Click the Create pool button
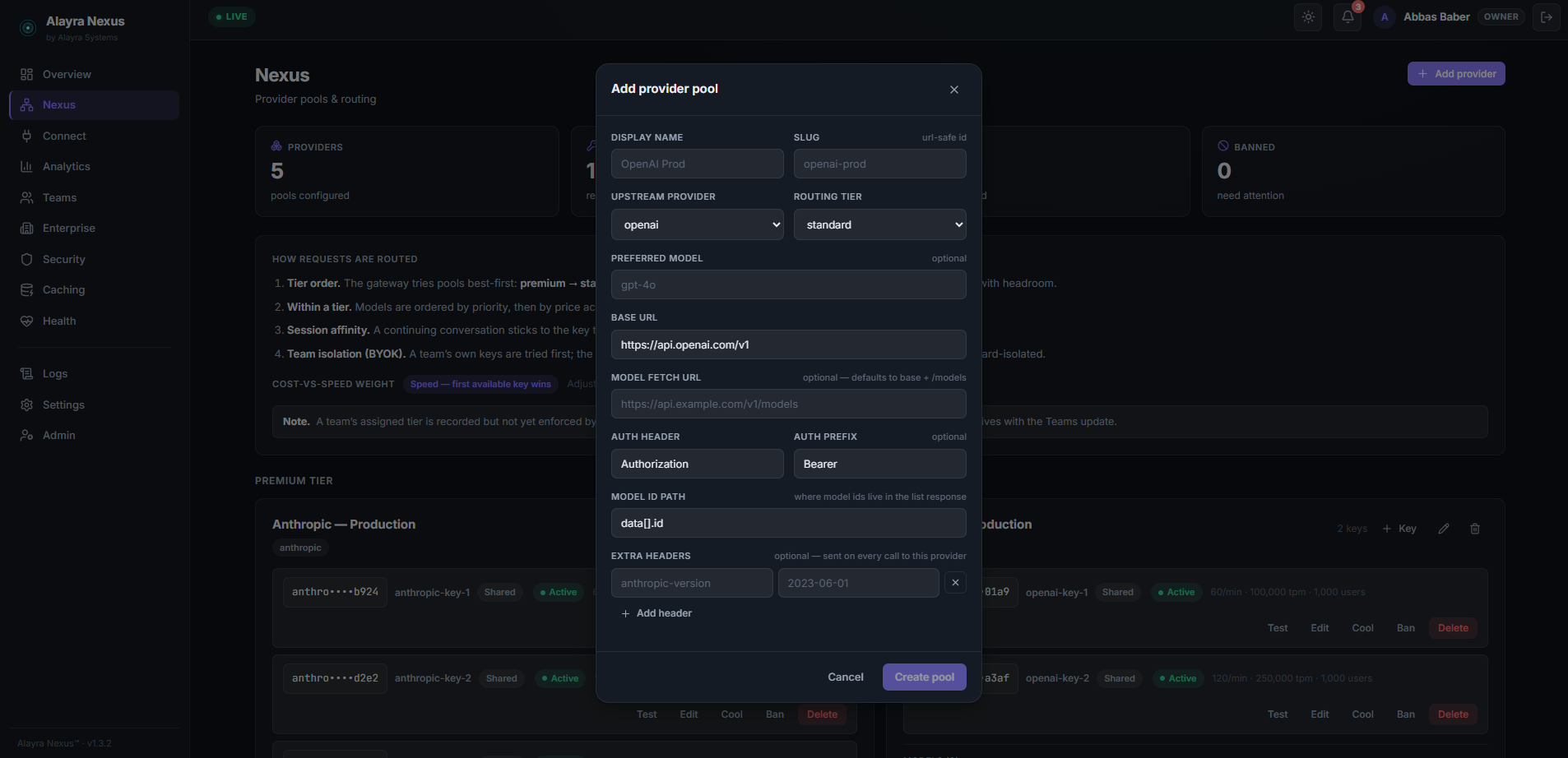The width and height of the screenshot is (1568, 758). coord(925,677)
